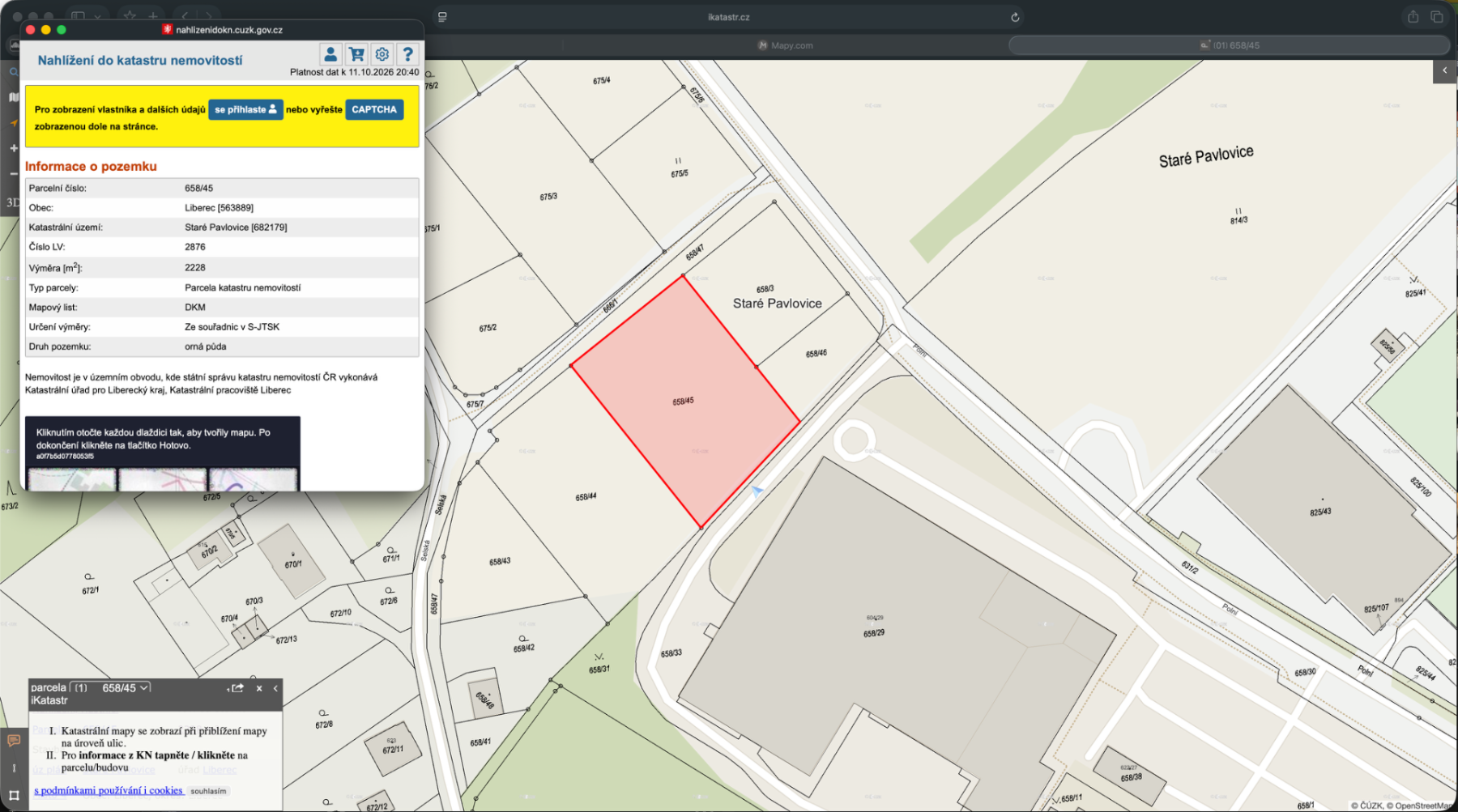
Task: Show Safari tab overview
Action: 1437,17
